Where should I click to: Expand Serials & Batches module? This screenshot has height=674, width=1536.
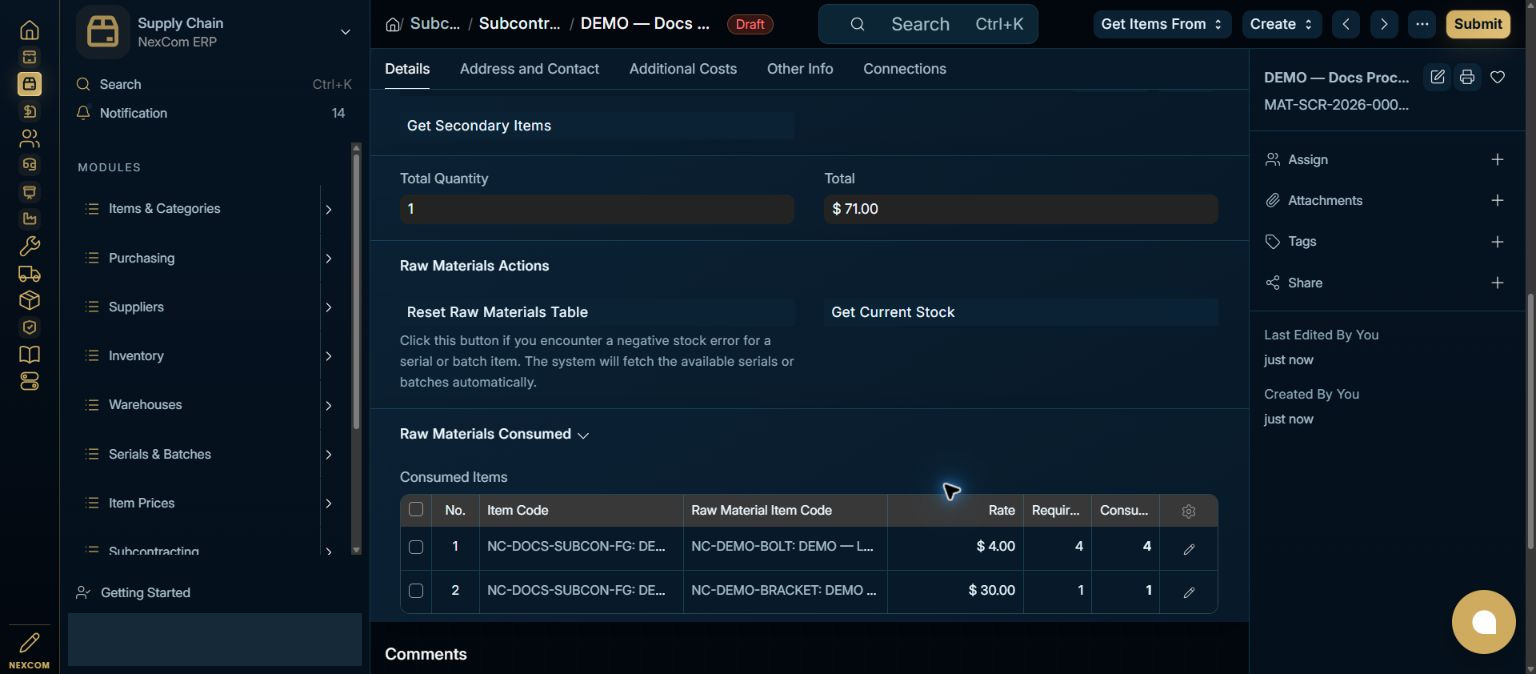[327, 454]
